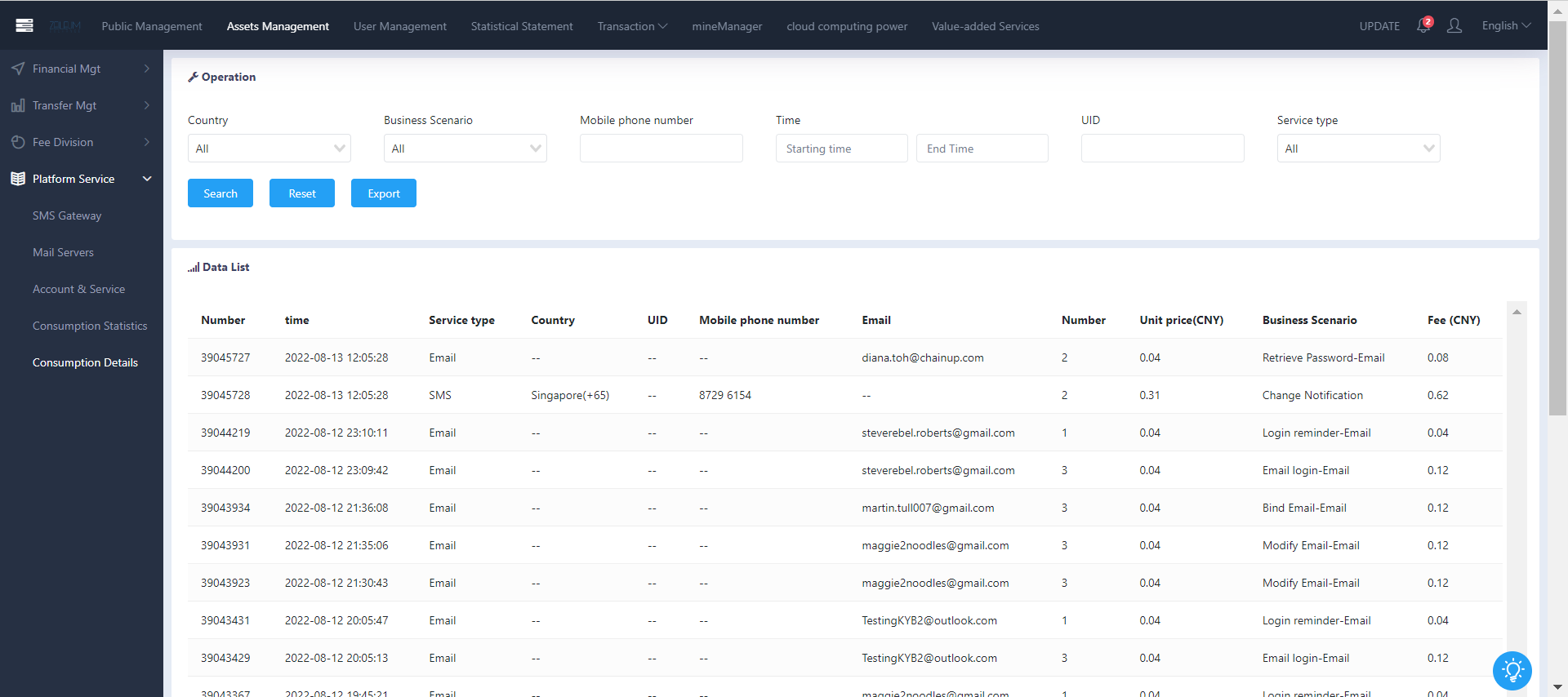Image resolution: width=1568 pixels, height=697 pixels.
Task: Expand the Transfer Mgt menu
Action: click(x=82, y=105)
